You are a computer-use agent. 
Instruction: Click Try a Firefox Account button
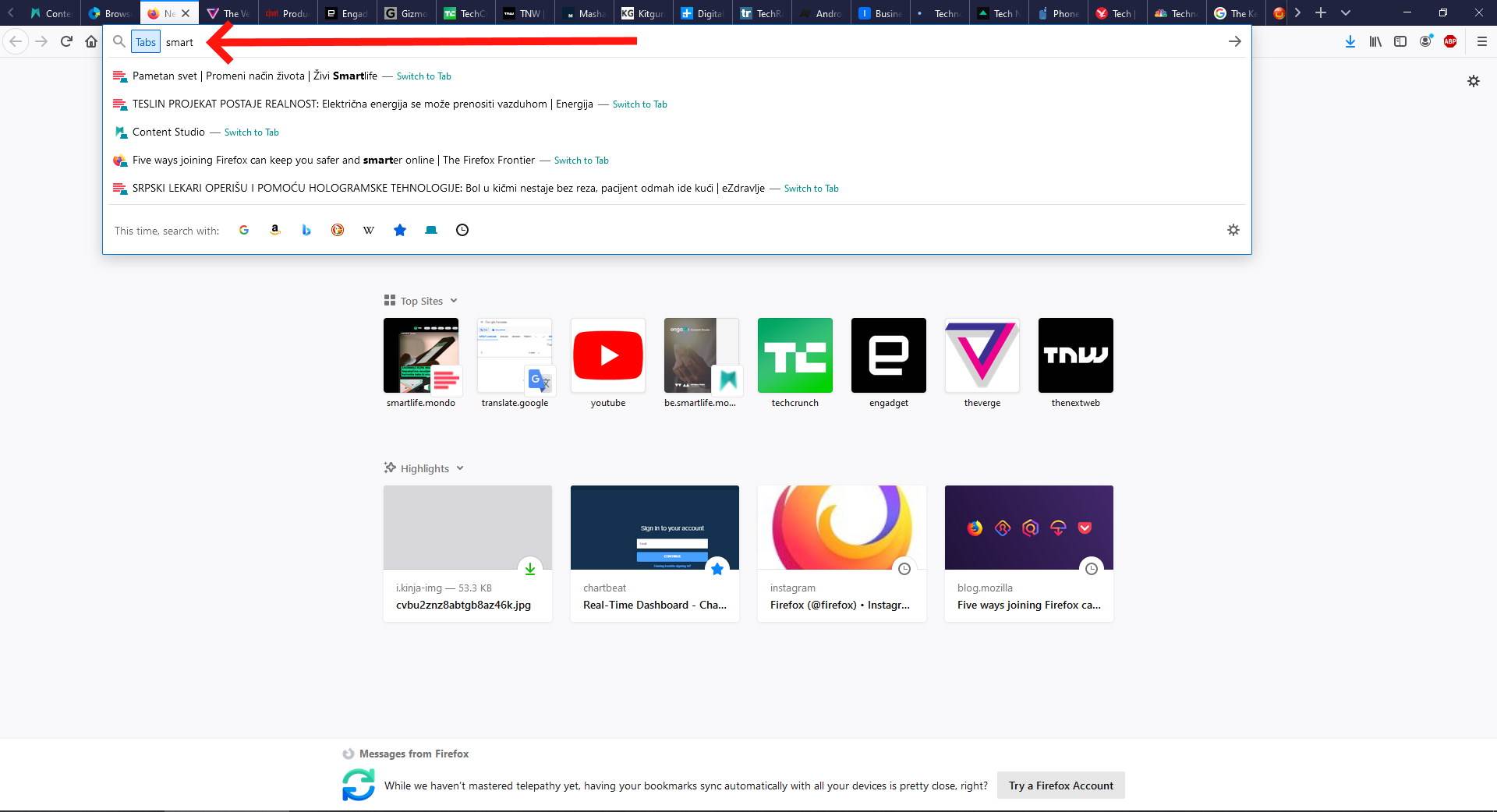pos(1060,786)
